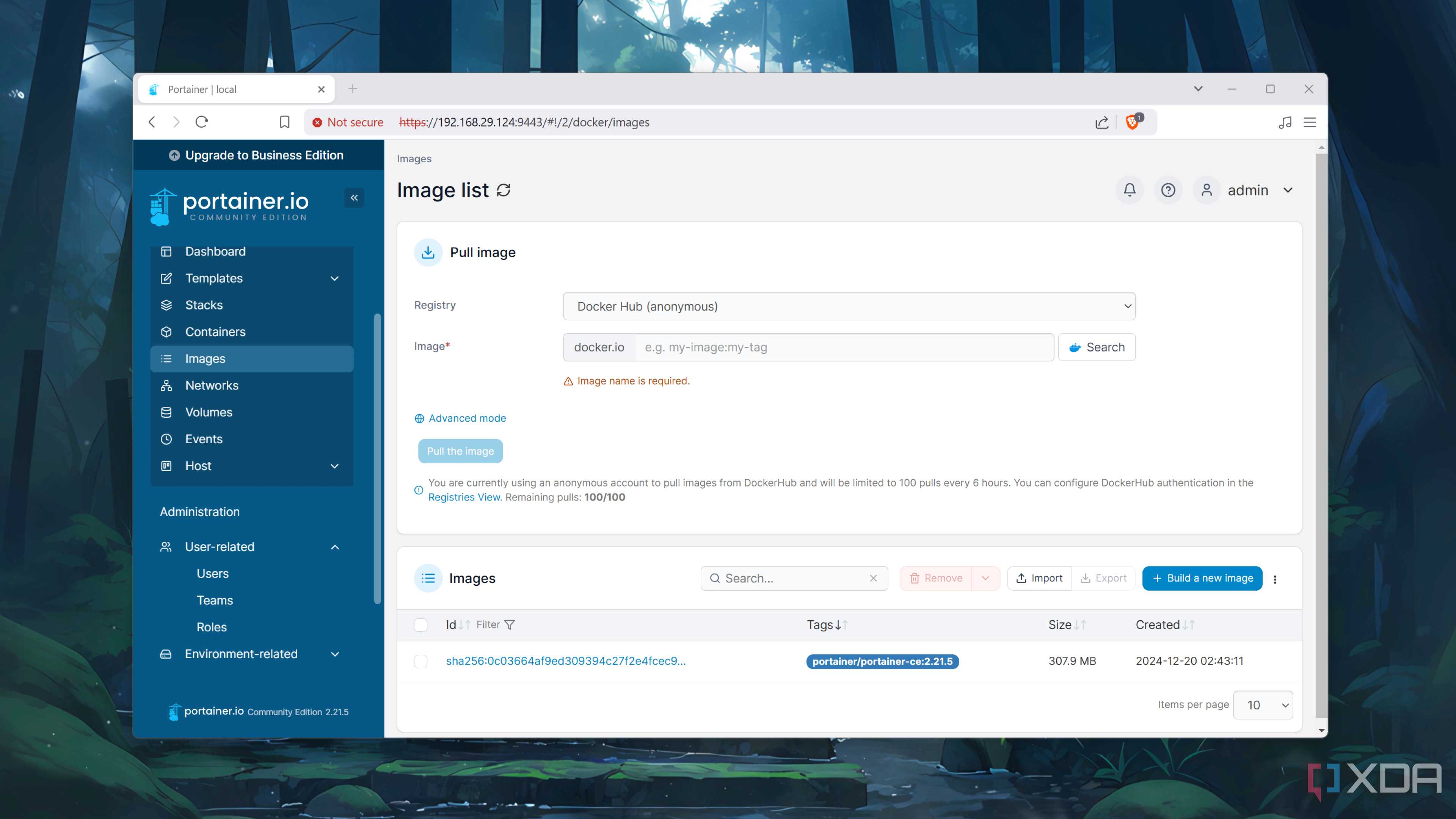Focus the image name input field

point(844,347)
